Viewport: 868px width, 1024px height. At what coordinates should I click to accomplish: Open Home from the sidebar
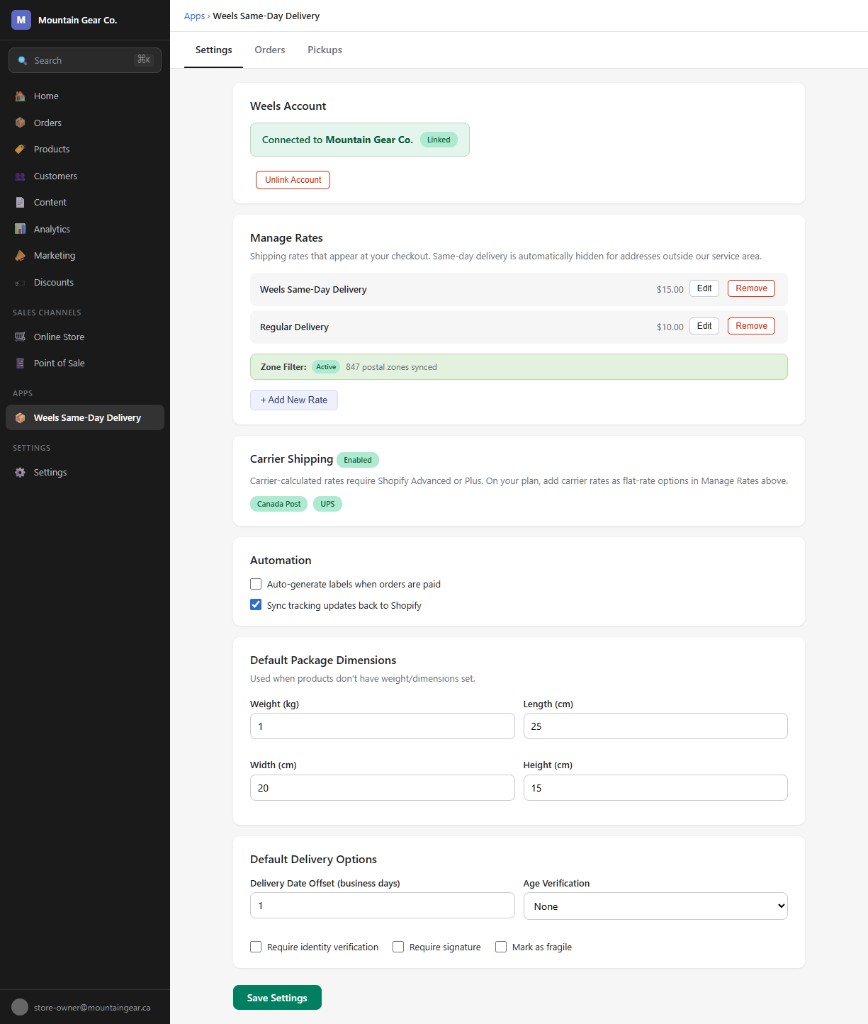tap(46, 95)
